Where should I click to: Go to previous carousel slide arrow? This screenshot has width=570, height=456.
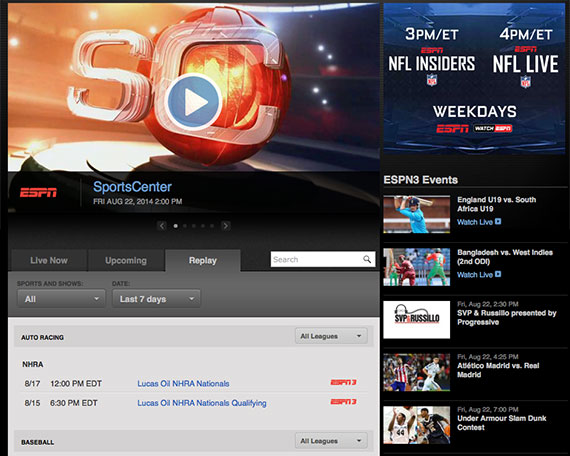(x=162, y=226)
